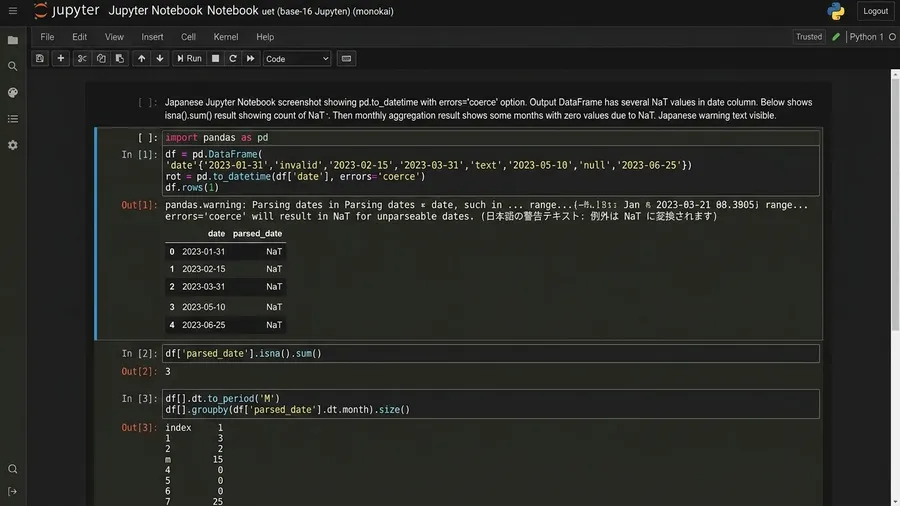Viewport: 900px width, 506px height.
Task: Open the Insert menu
Action: (152, 37)
